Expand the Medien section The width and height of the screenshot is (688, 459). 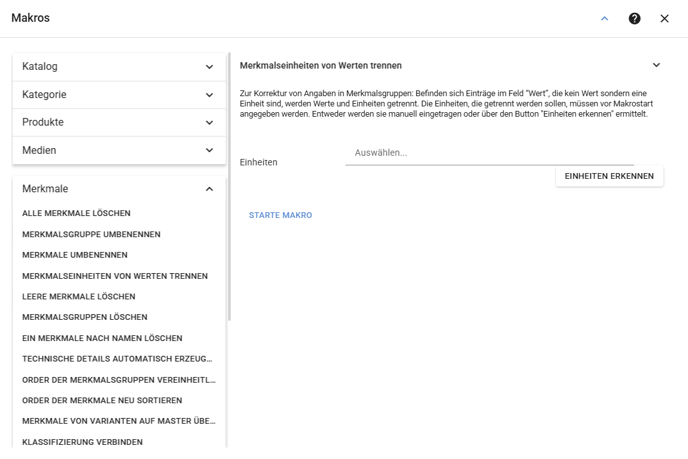[x=119, y=151]
